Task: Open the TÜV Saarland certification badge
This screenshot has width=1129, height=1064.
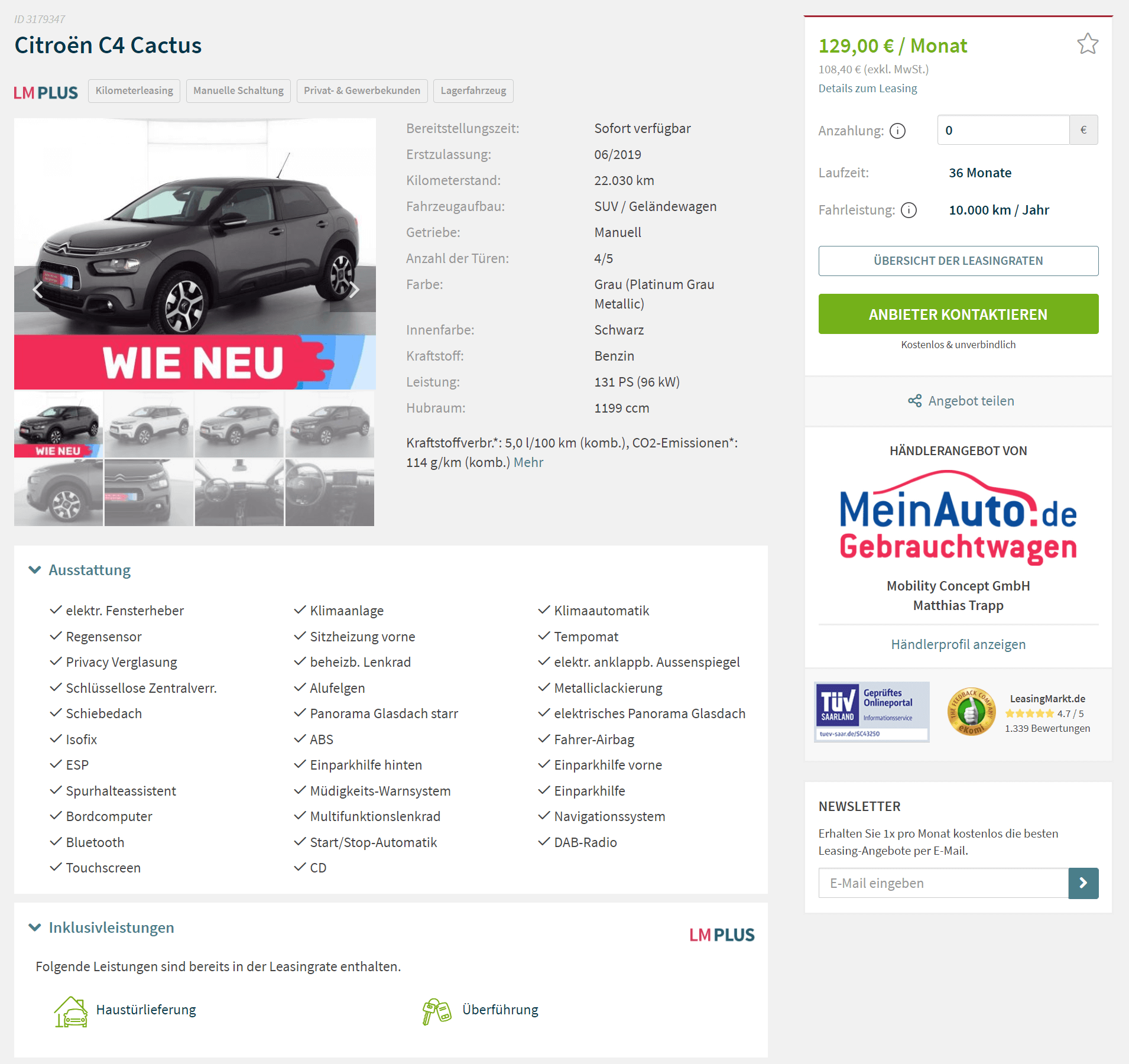Action: tap(871, 712)
